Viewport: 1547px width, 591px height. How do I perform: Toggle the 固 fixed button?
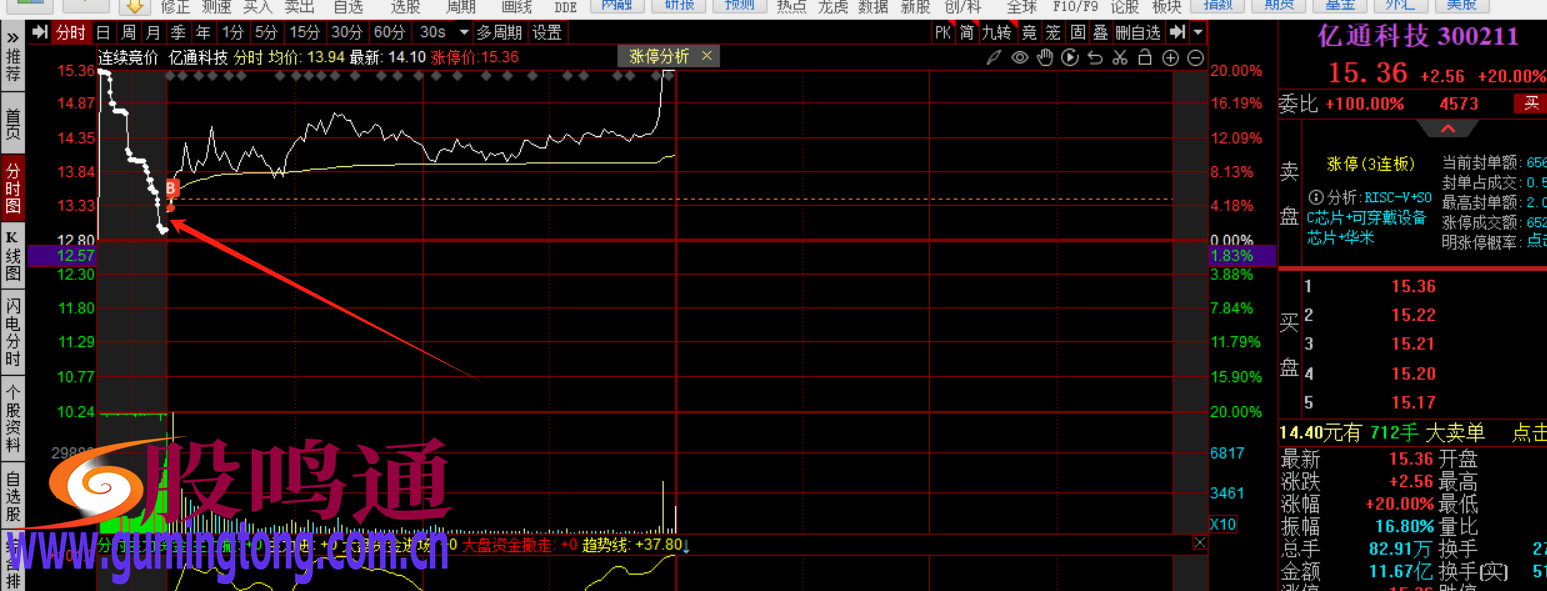pos(1077,32)
